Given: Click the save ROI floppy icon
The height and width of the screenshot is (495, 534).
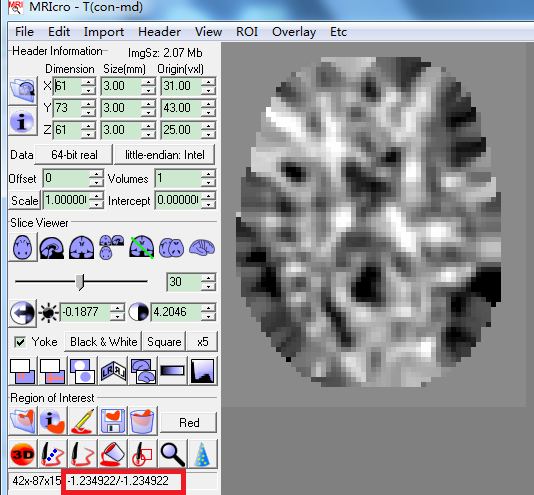Looking at the screenshot, I should [x=113, y=421].
